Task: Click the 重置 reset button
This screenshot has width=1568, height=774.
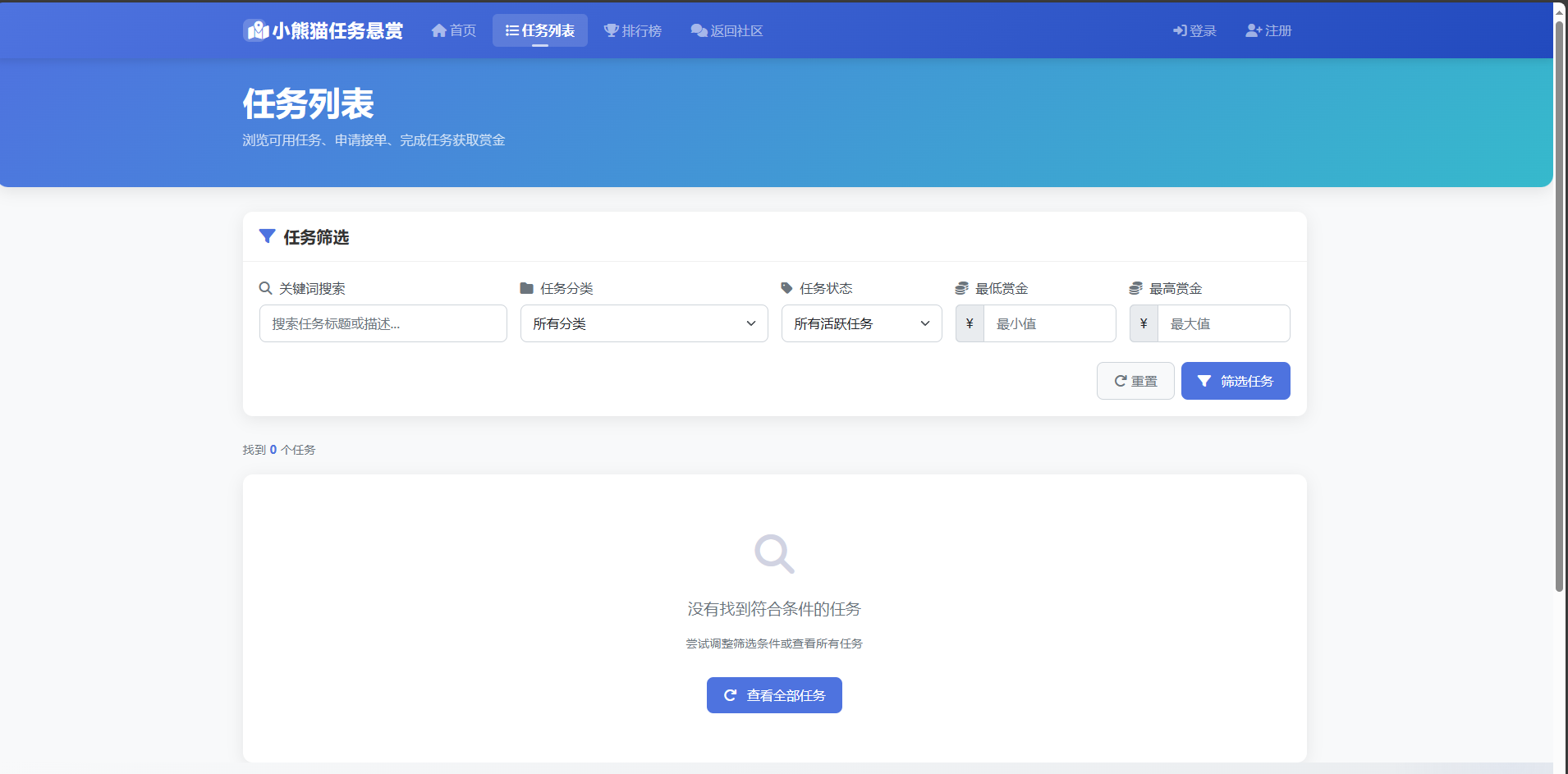Action: point(1135,381)
